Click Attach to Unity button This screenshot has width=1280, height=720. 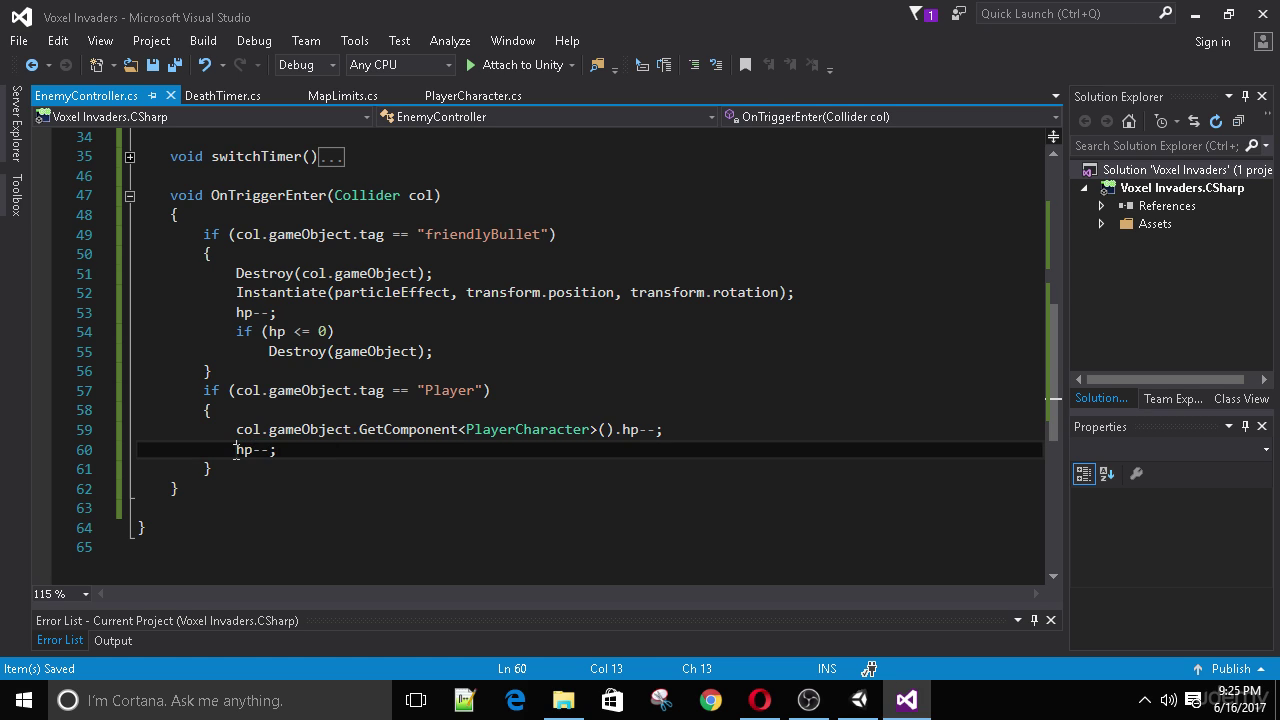coord(513,65)
